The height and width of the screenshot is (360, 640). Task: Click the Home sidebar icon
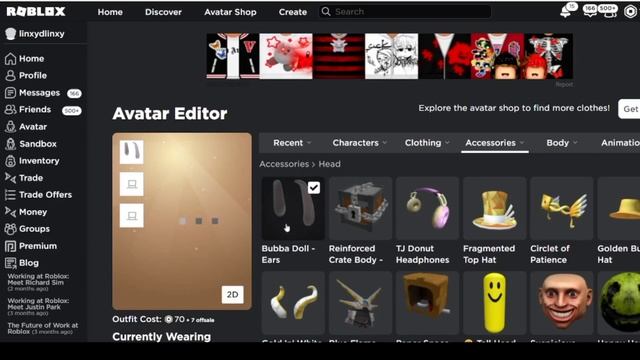point(10,59)
